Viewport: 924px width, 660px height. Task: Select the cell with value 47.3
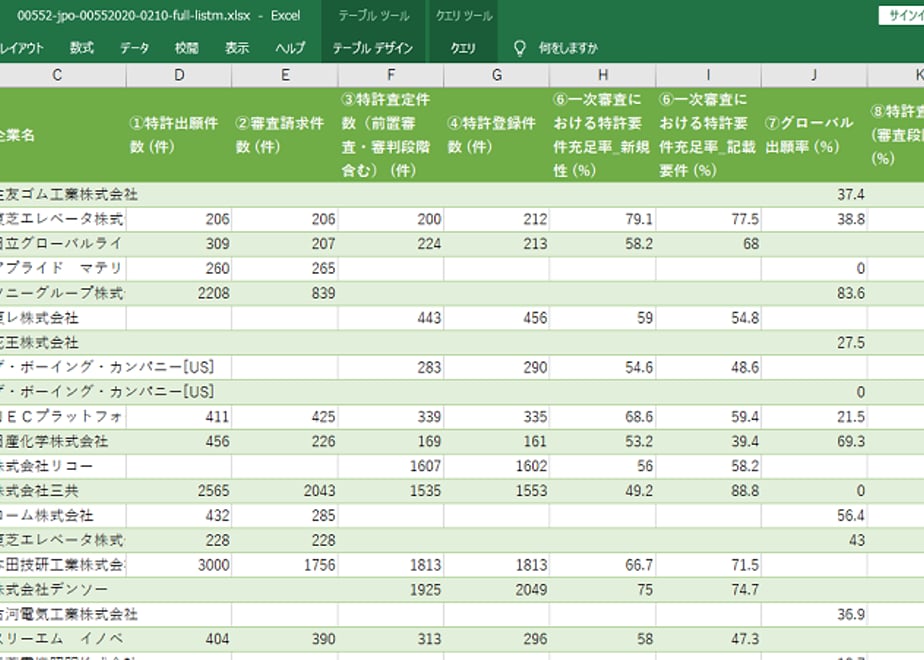(x=708, y=640)
